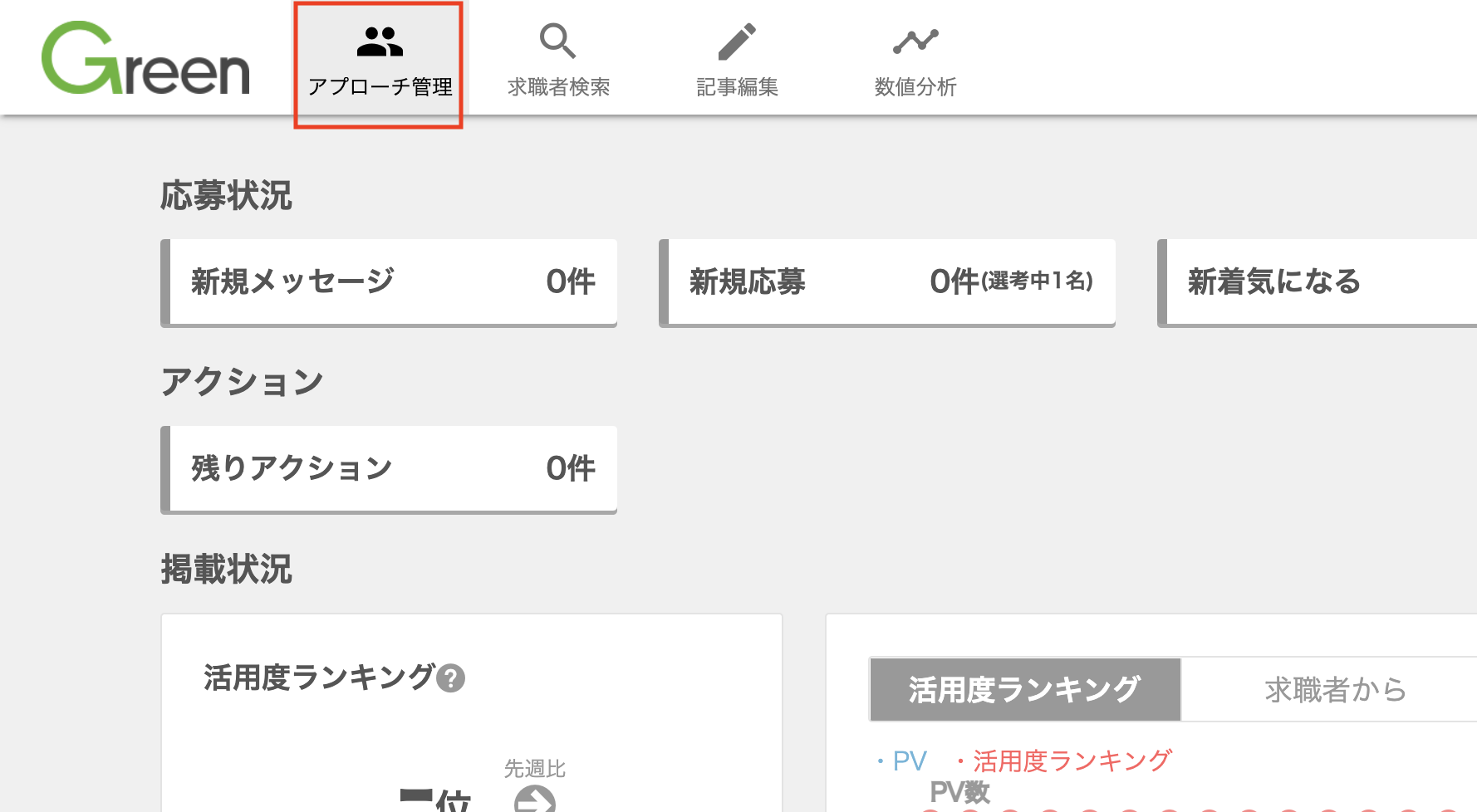The image size is (1477, 812).
Task: Click the people icon for アプローチ管理
Action: [380, 41]
